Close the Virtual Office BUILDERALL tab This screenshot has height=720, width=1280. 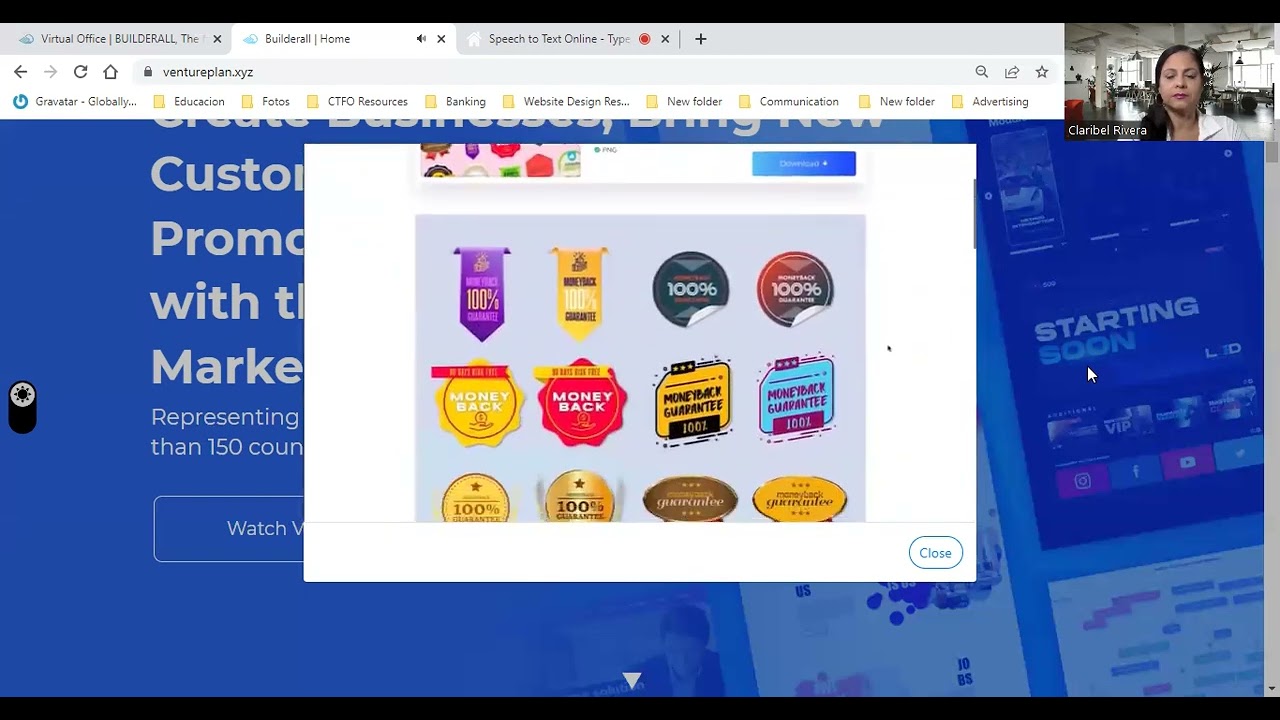point(217,39)
